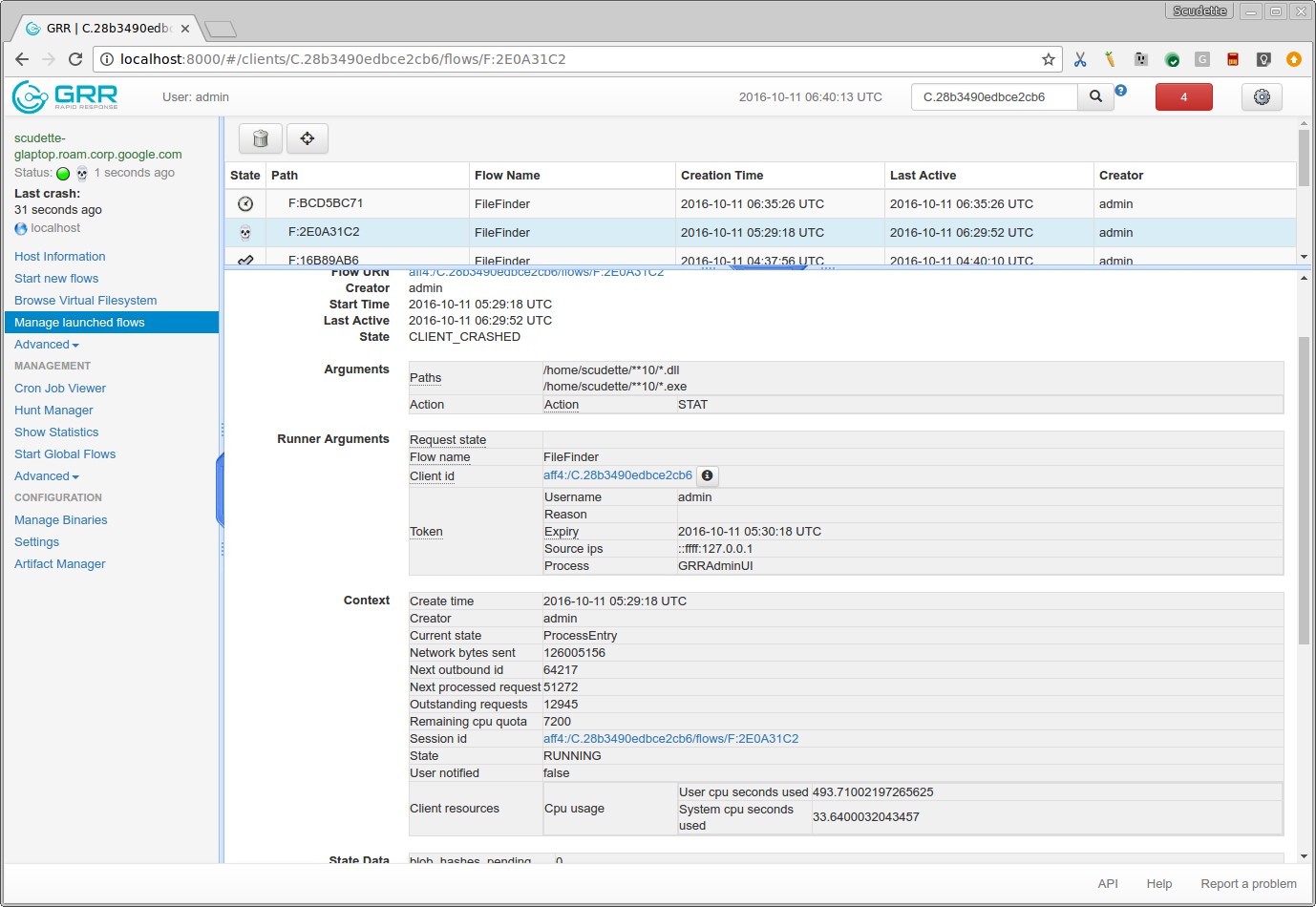Open Manage launched flows in sidebar
The width and height of the screenshot is (1316, 907).
[x=79, y=323]
